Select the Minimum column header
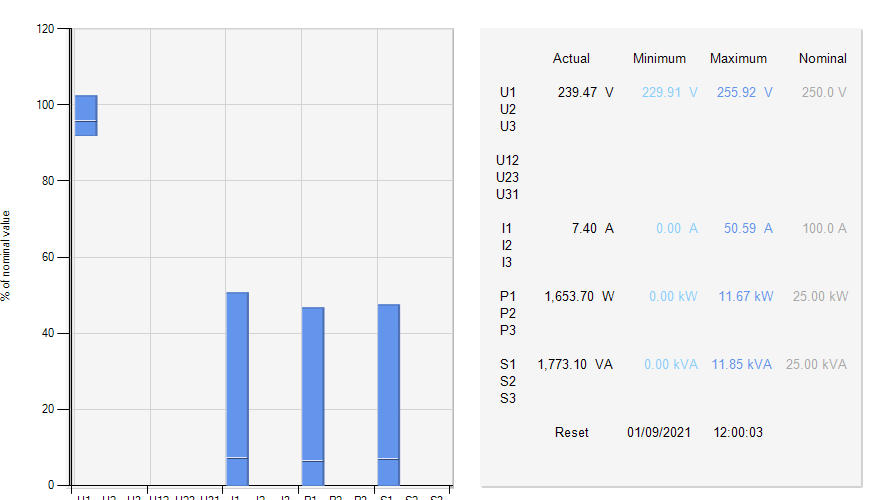The image size is (874, 500). (659, 58)
